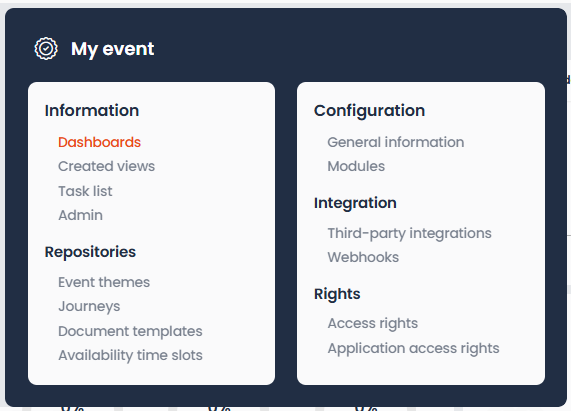Click the My event title
Viewport: 571px width, 411px height.
point(113,49)
